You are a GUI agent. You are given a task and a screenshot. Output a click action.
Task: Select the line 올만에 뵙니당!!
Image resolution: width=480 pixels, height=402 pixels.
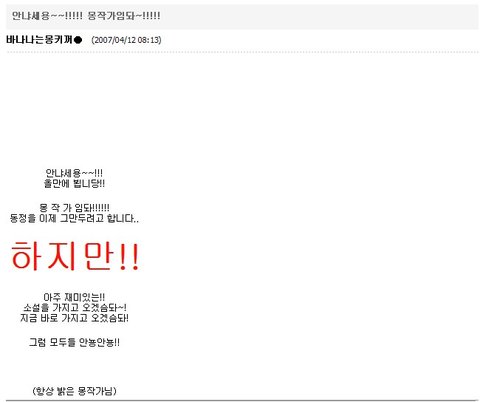(x=74, y=183)
